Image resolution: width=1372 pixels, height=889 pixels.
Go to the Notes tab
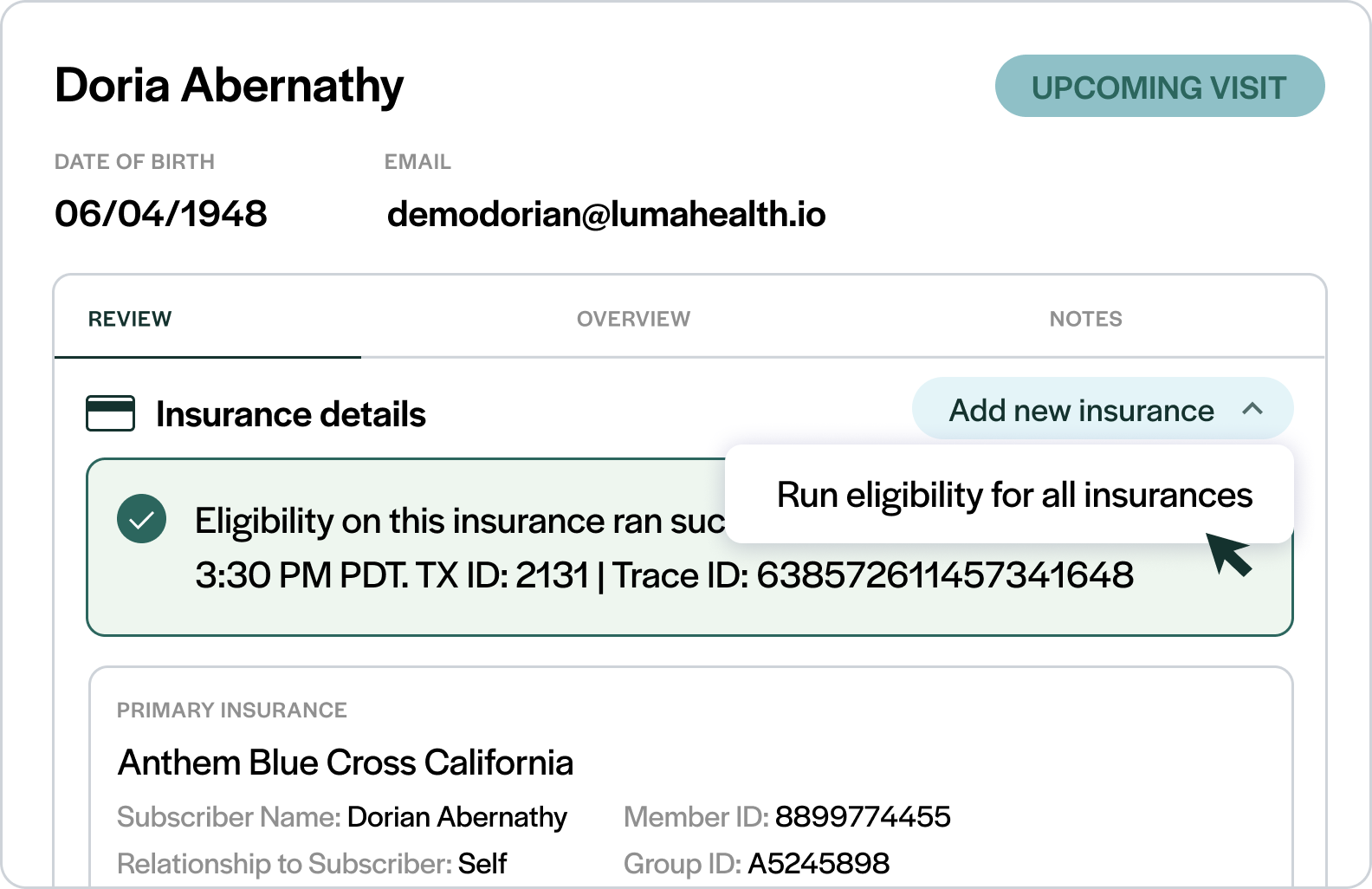point(1085,319)
